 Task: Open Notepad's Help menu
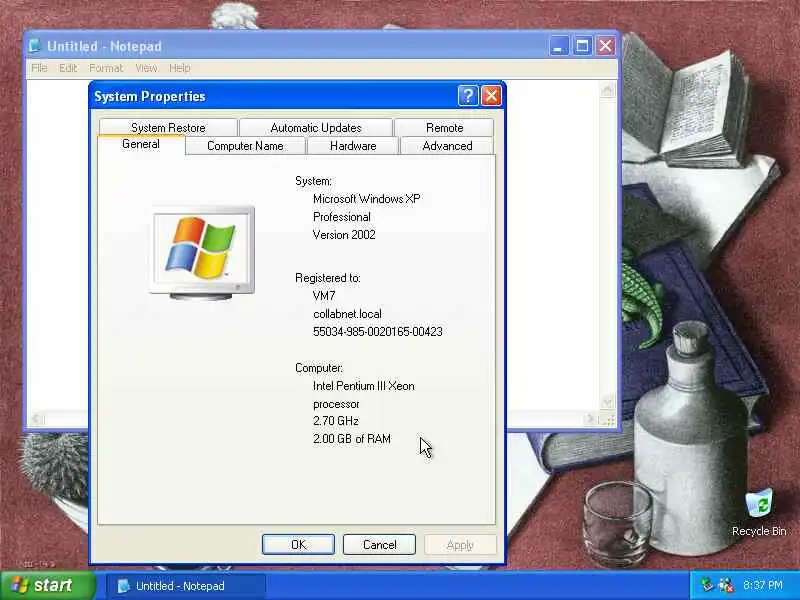180,68
